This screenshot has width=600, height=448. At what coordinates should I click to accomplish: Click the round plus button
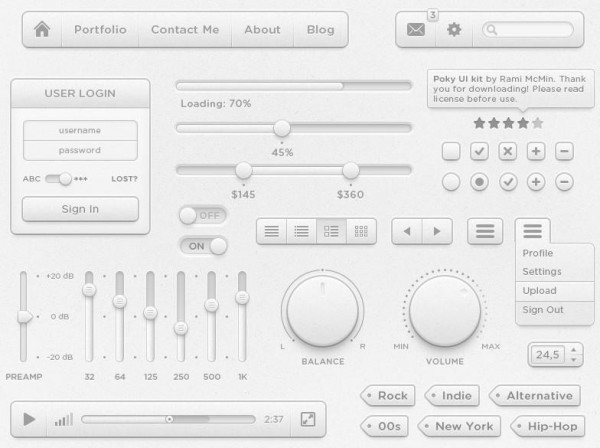click(x=536, y=182)
